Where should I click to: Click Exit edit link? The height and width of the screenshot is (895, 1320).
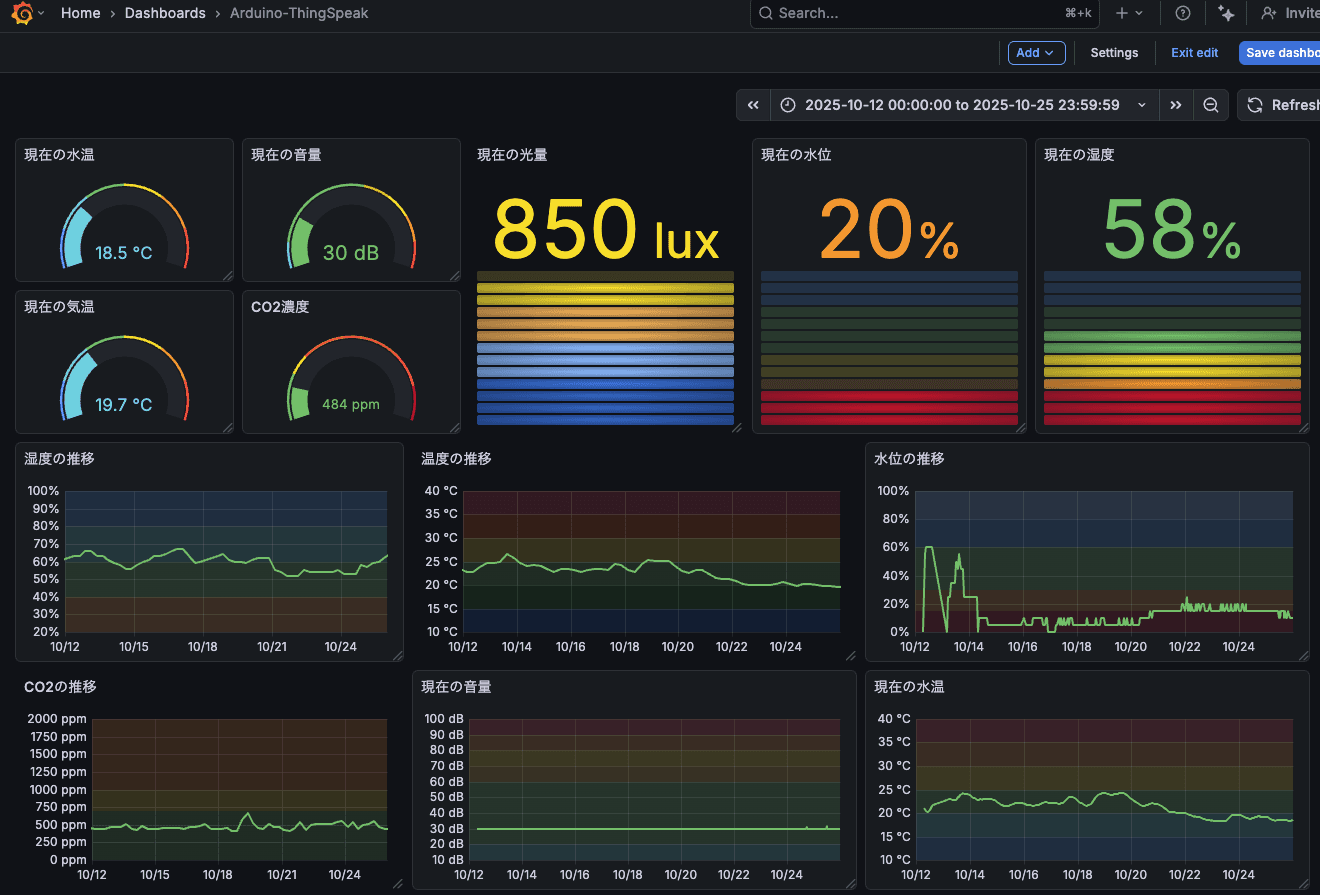[1194, 53]
